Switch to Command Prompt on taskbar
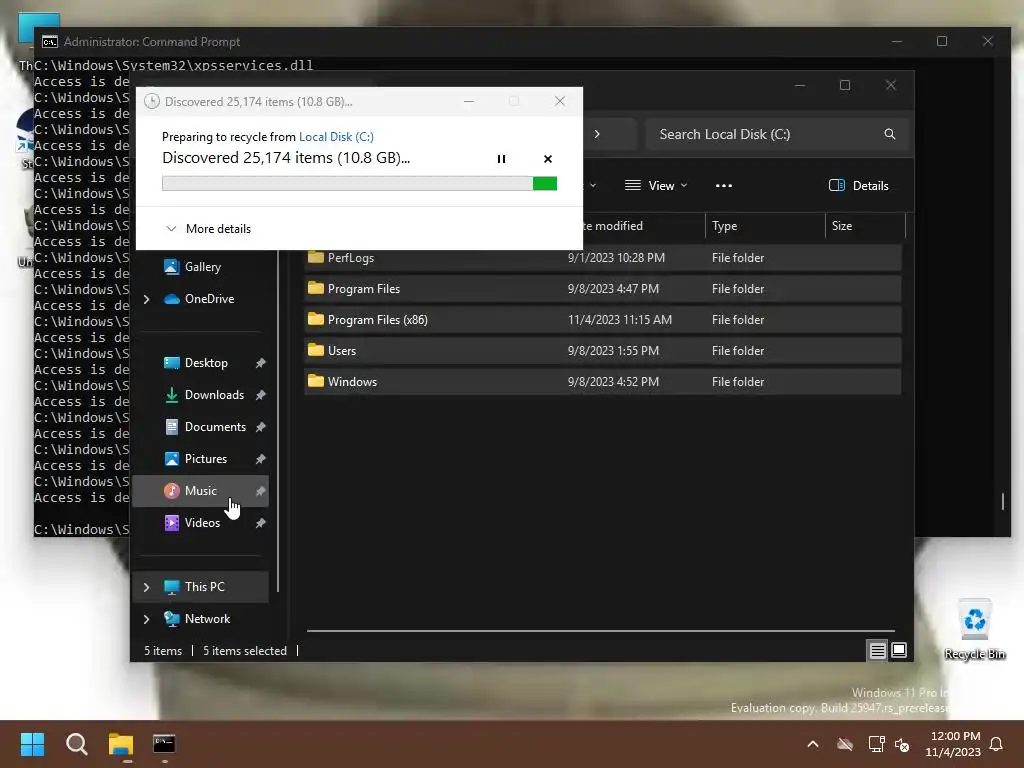This screenshot has height=768, width=1024. pyautogui.click(x=164, y=744)
